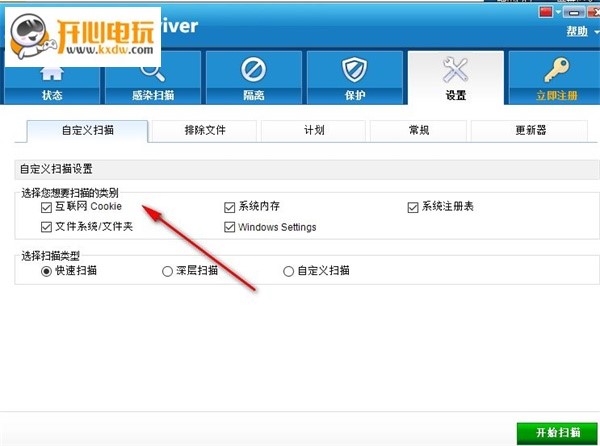Image resolution: width=600 pixels, height=446 pixels.
Task: Click the red flag language icon
Action: [545, 12]
